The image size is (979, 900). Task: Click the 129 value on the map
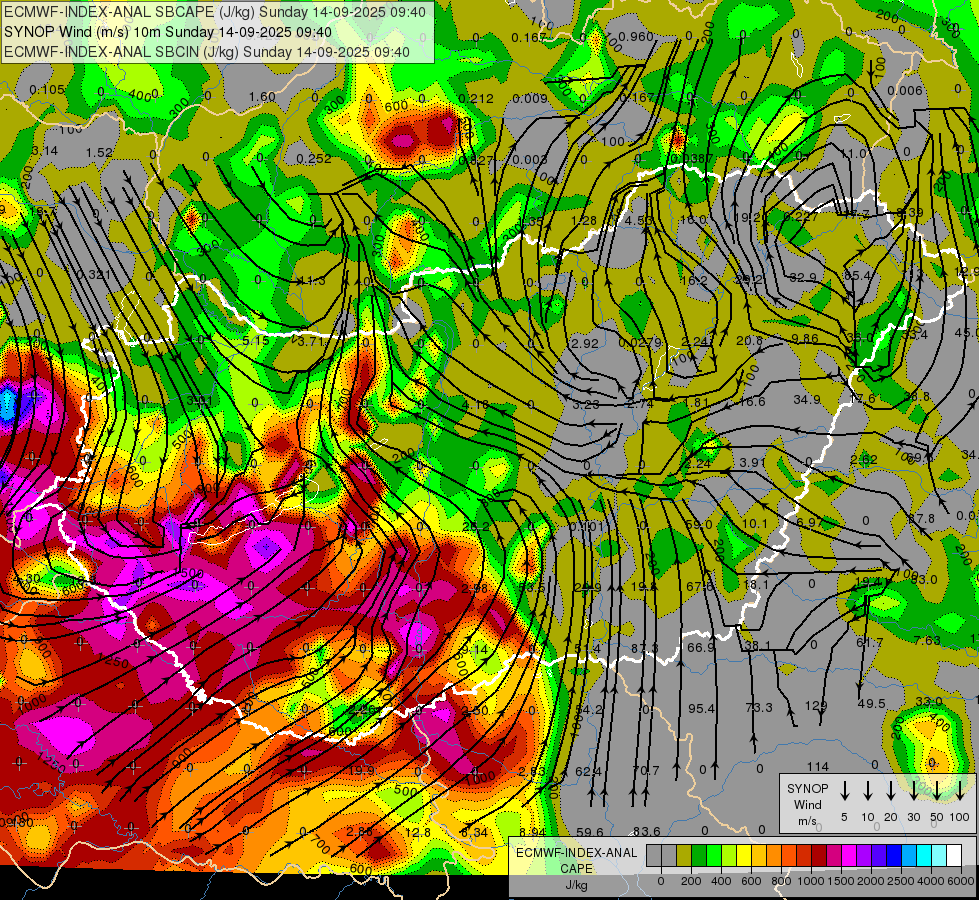pos(816,706)
